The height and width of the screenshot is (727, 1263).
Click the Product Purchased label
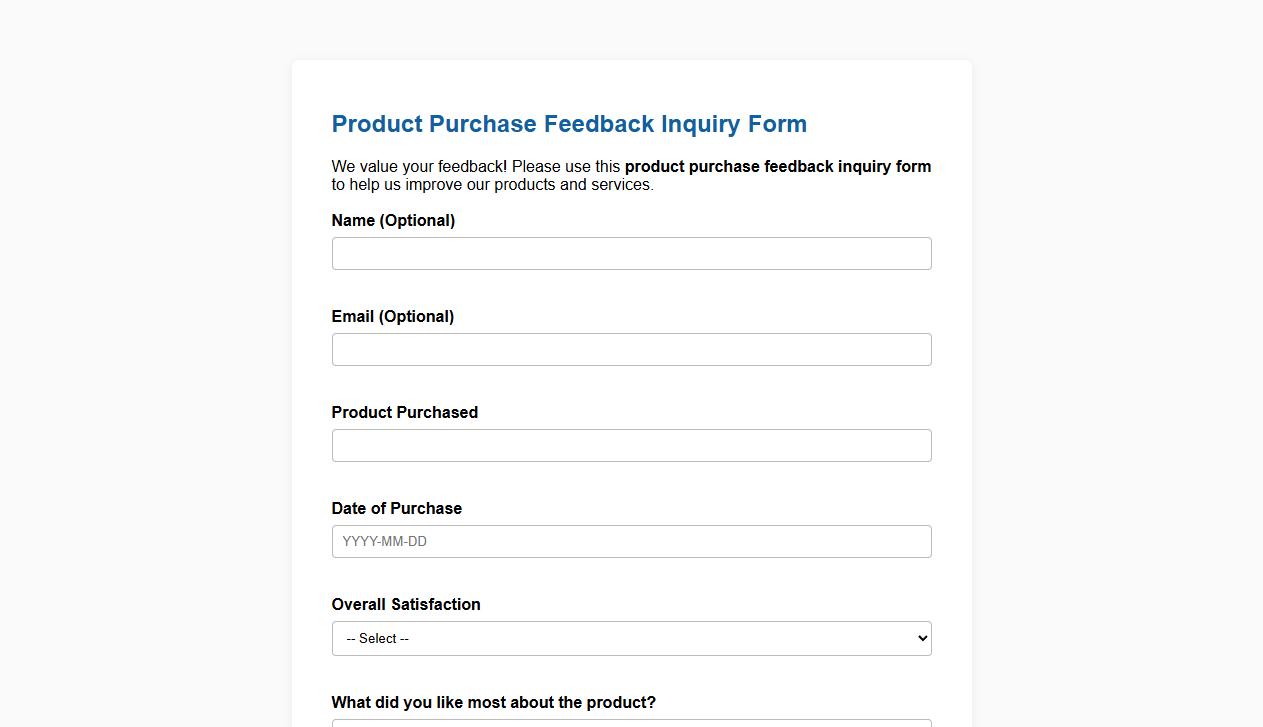(404, 412)
